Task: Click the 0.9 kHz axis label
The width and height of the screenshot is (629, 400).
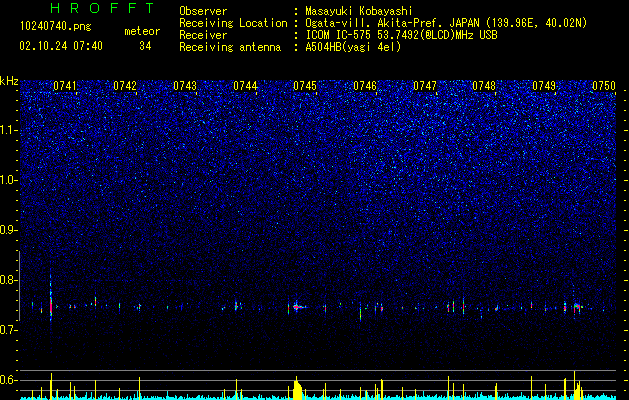Action: pyautogui.click(x=8, y=230)
